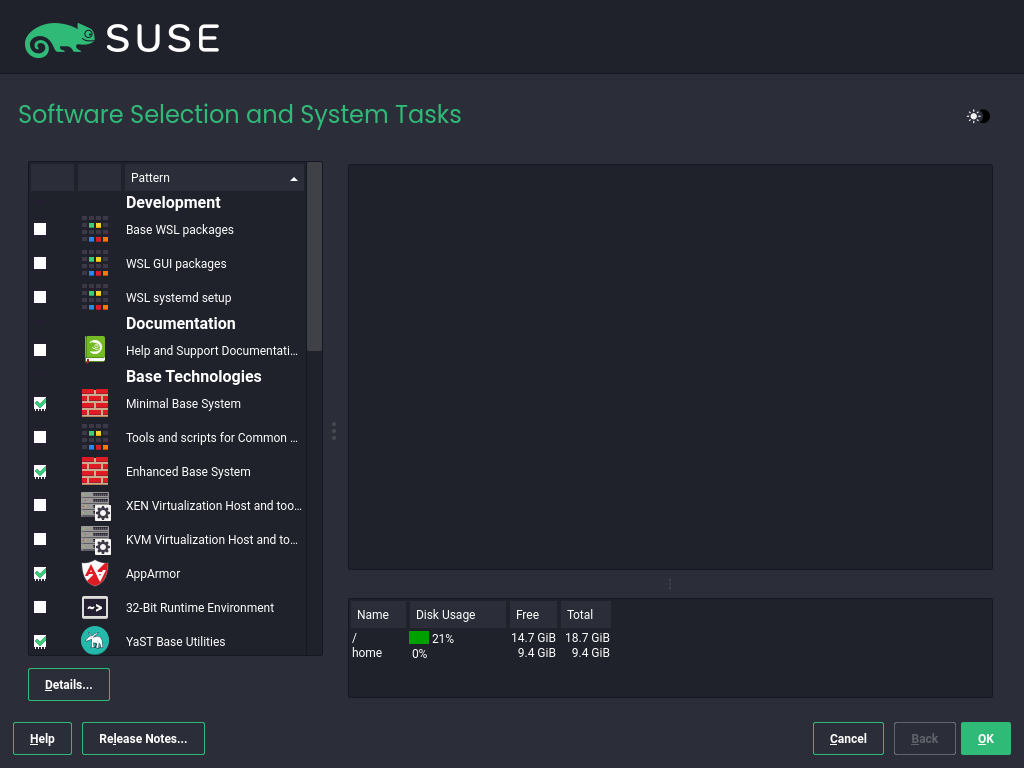
Task: Select the Tools and scripts for Common row
Action: click(212, 438)
